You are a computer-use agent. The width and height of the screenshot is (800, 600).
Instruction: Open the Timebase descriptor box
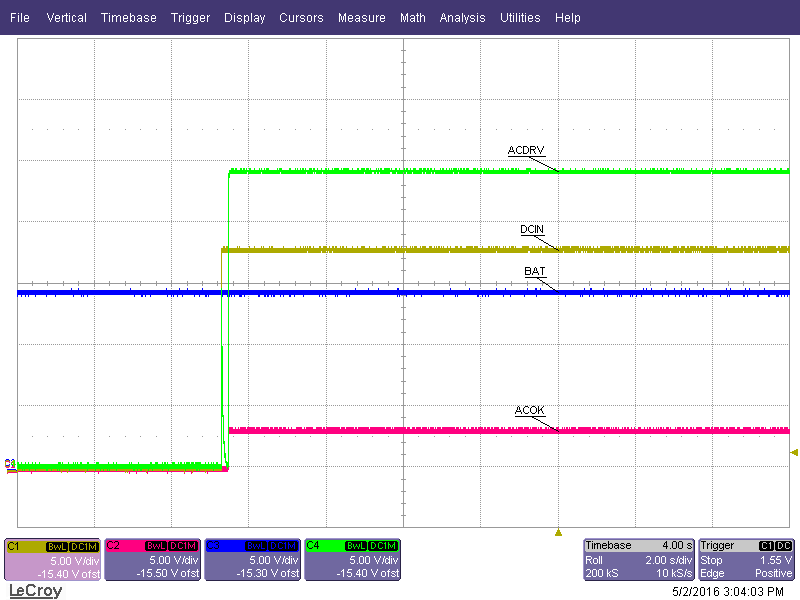639,560
